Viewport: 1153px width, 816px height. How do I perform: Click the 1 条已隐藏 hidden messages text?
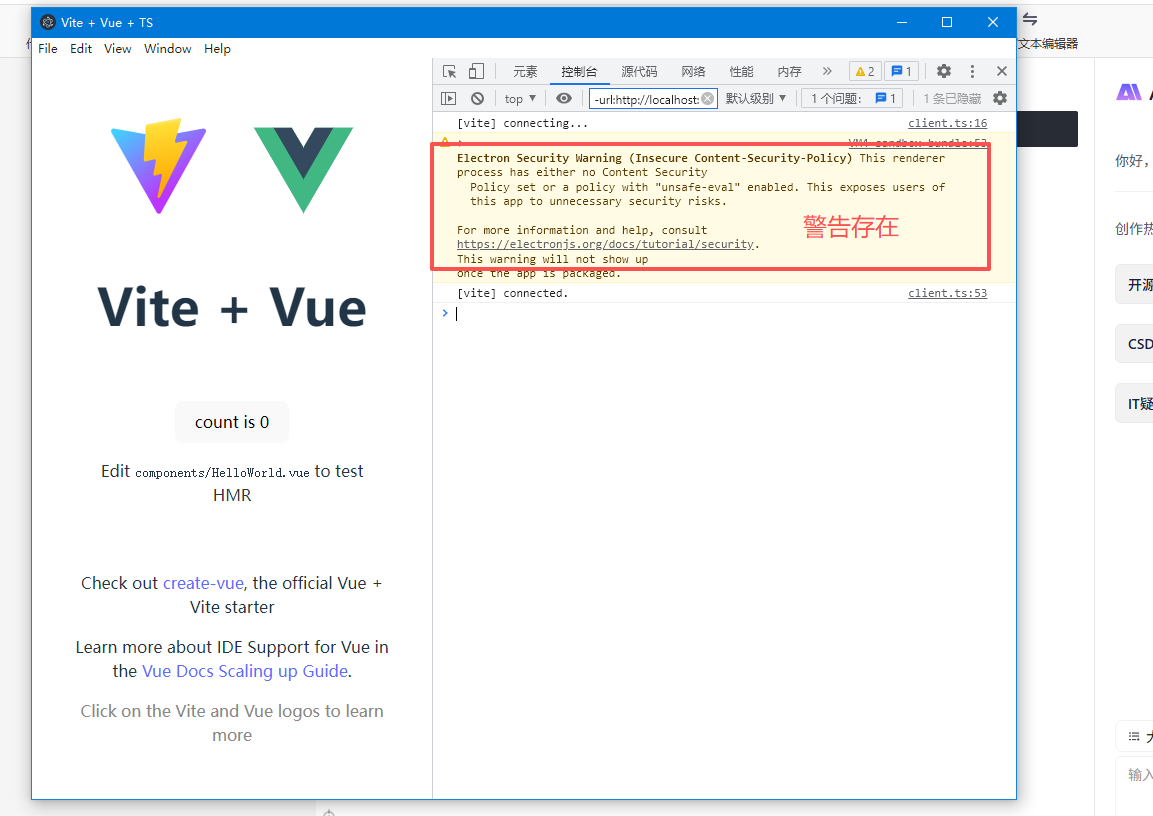click(952, 99)
